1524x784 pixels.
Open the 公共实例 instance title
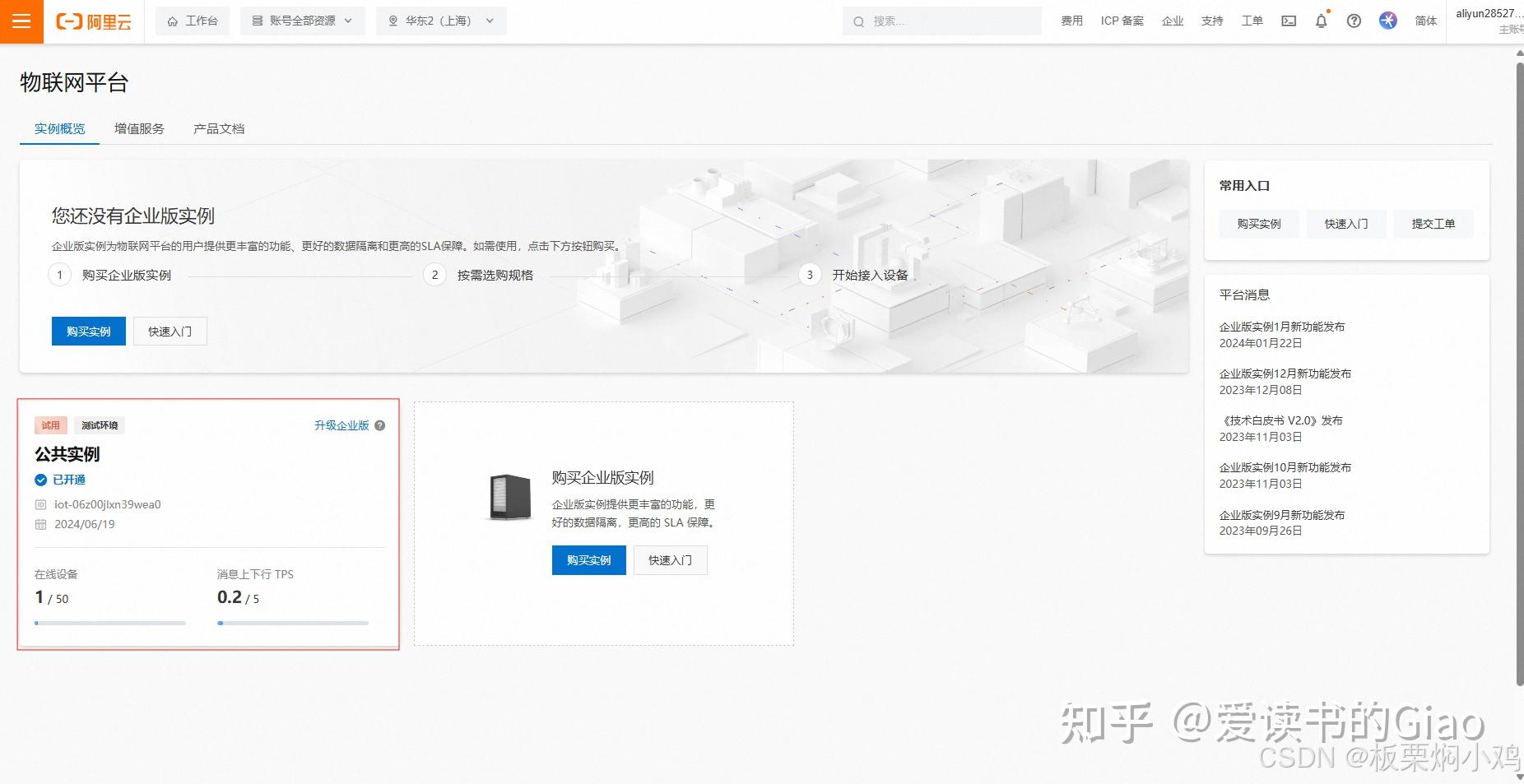[x=67, y=454]
